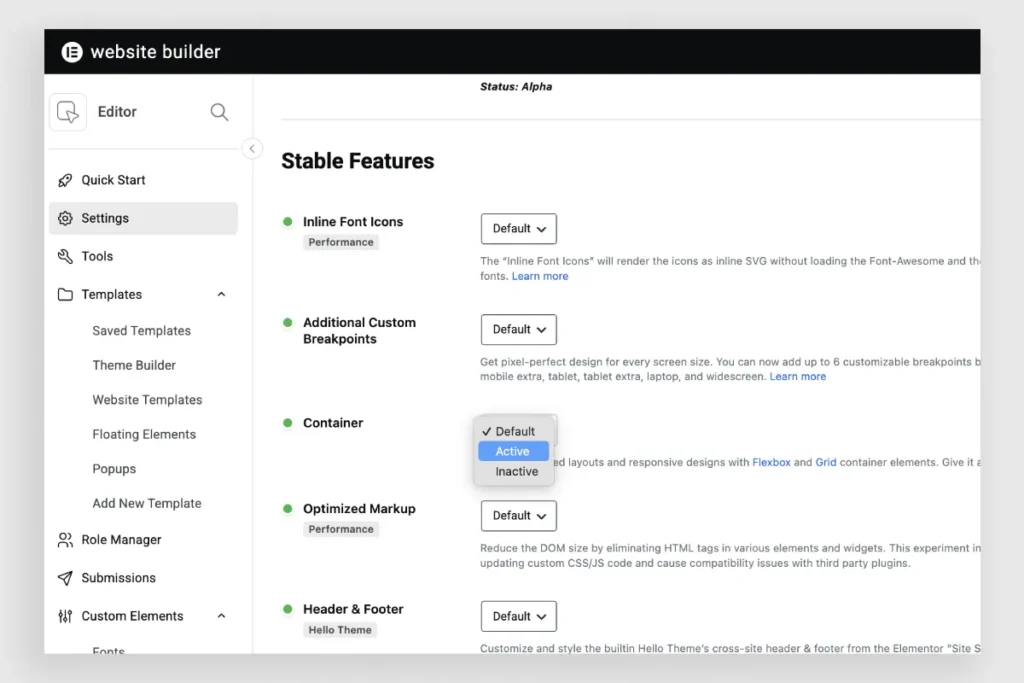Screen dimensions: 1024x683
Task: Open the Optimized Markup Default dropdown
Action: (x=519, y=516)
